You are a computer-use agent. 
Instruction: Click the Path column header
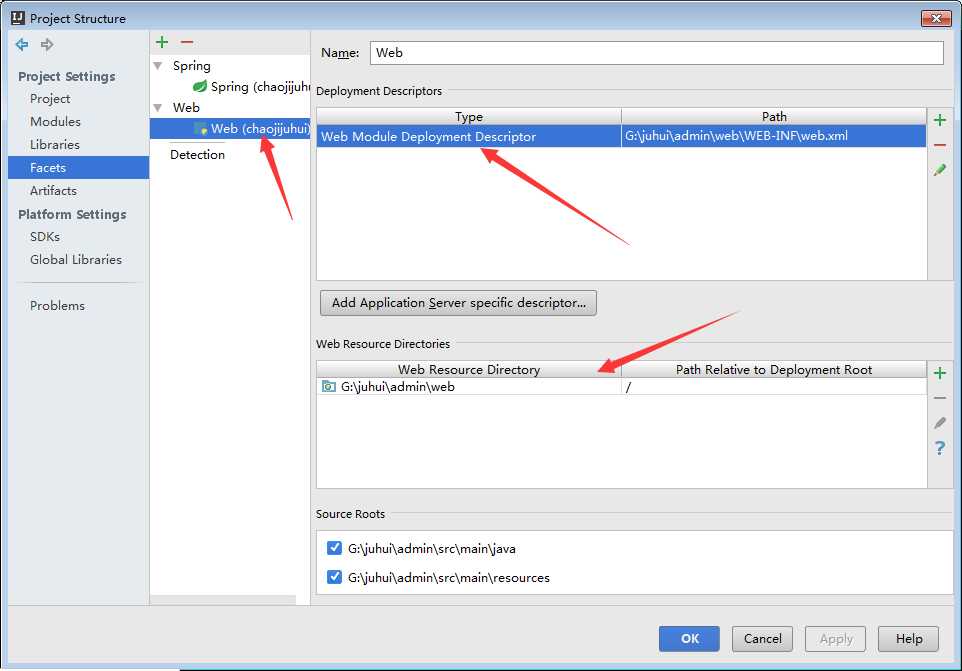click(774, 117)
